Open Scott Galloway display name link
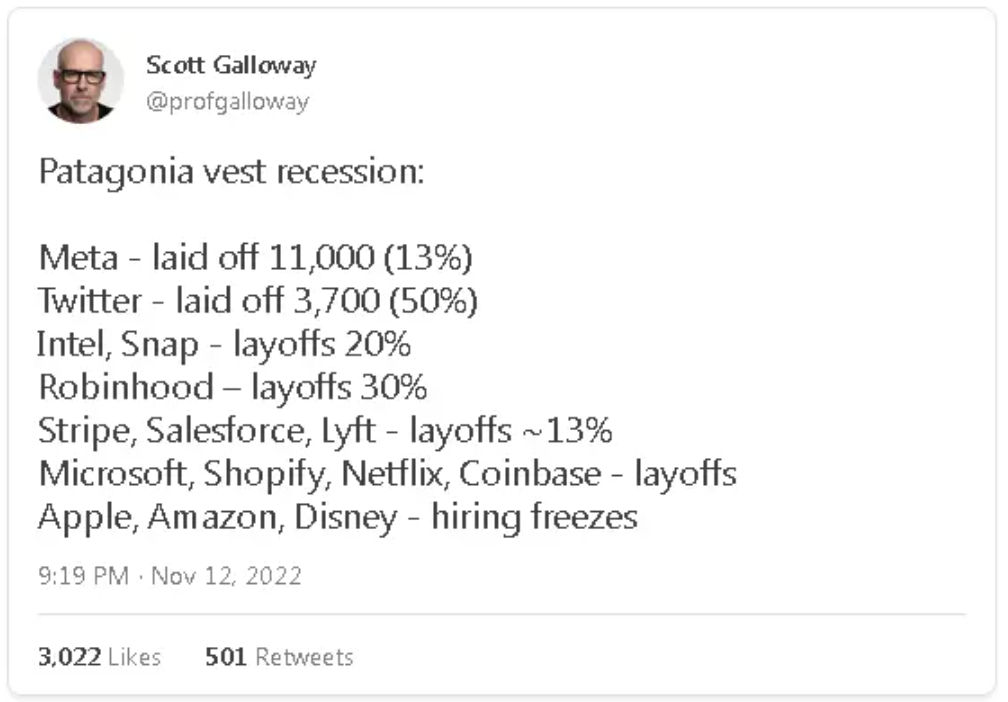 (231, 66)
